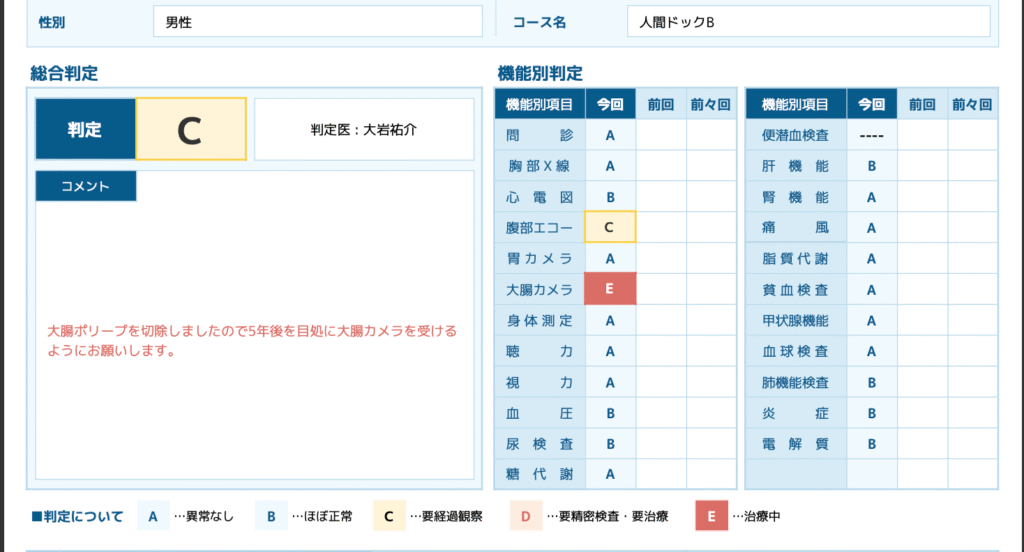Click the 判定 header label
The image size is (1024, 552).
[86, 129]
